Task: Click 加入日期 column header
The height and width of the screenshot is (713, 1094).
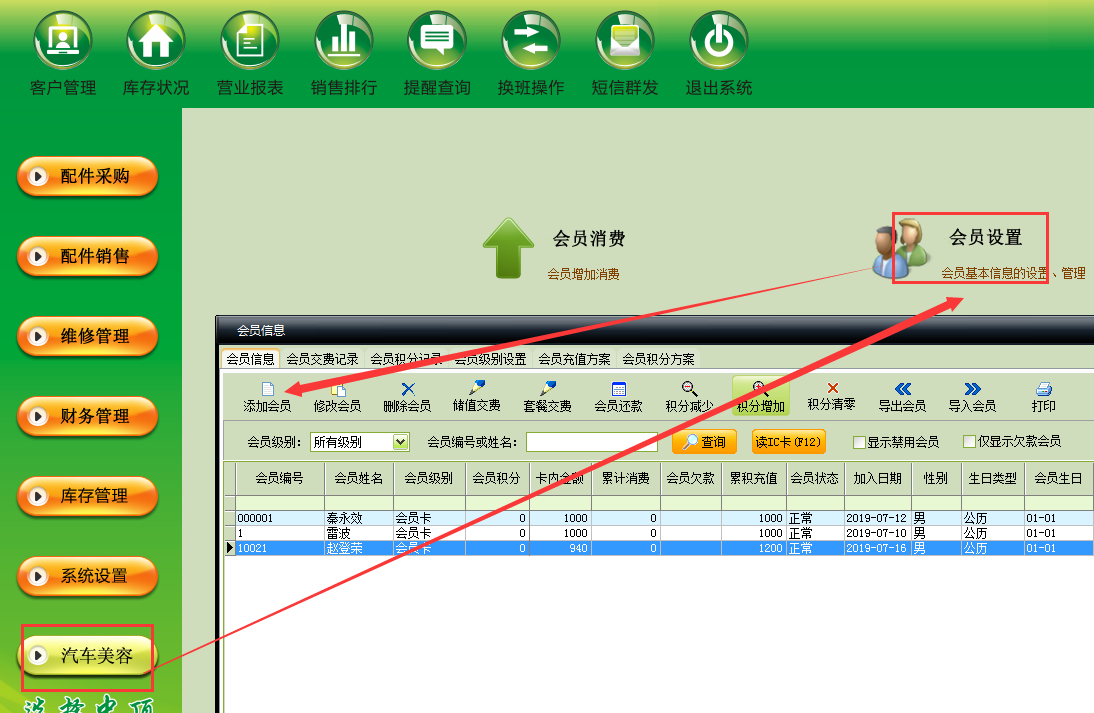Action: coord(878,479)
